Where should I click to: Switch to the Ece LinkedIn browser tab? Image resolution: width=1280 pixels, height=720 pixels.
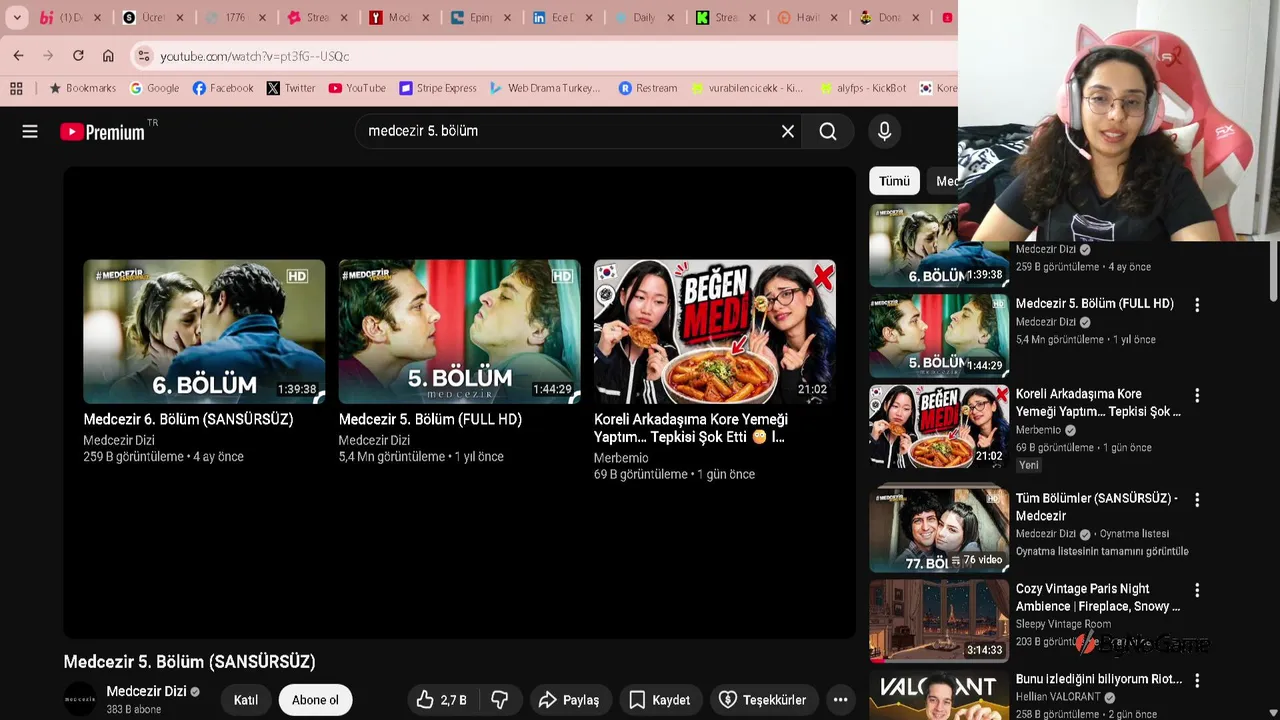[x=563, y=17]
